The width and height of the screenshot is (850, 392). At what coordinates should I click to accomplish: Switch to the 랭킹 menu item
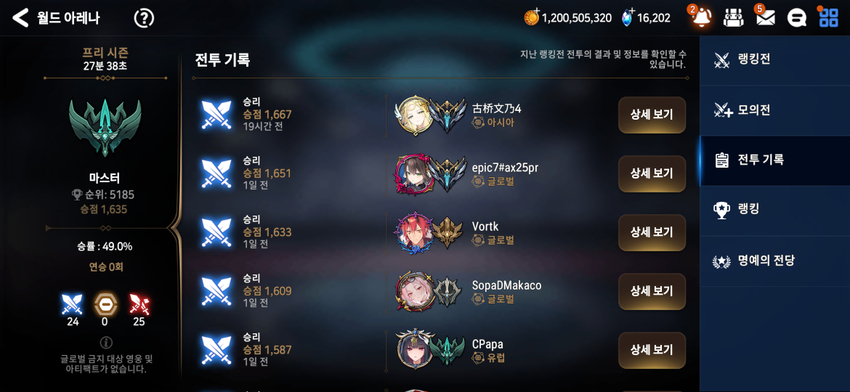[775, 210]
